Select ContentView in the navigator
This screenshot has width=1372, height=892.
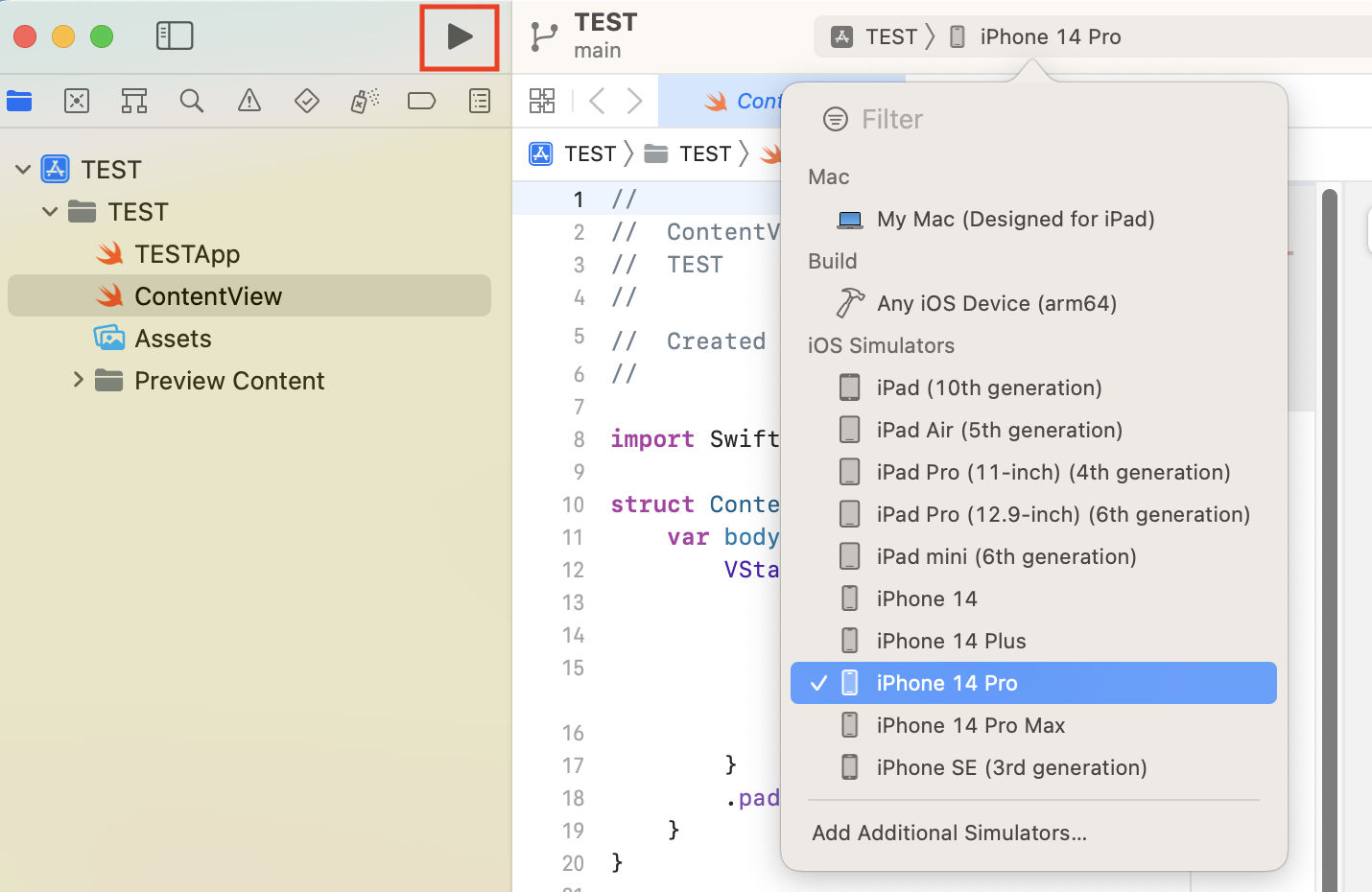[249, 296]
